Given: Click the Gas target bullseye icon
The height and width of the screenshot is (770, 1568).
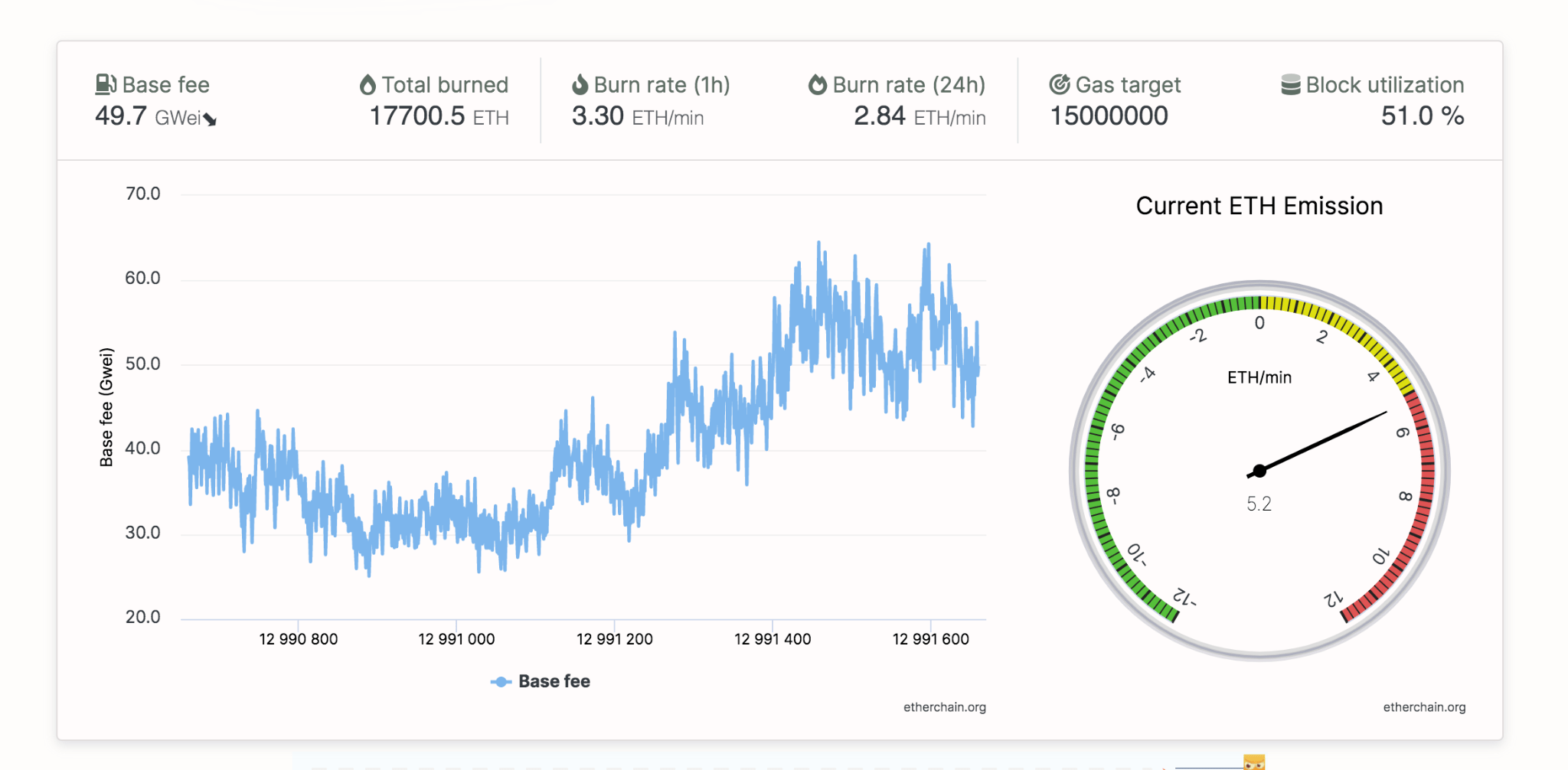Looking at the screenshot, I should pos(1060,84).
